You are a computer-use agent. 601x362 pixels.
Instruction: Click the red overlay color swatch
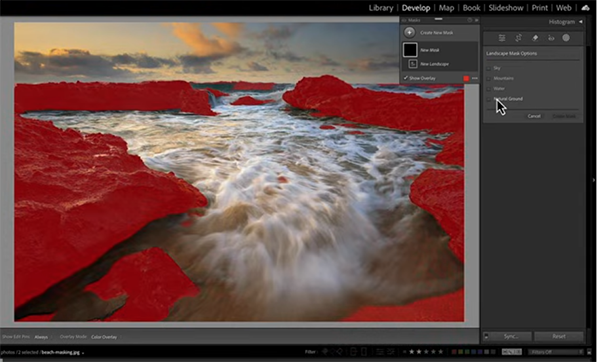(x=466, y=78)
